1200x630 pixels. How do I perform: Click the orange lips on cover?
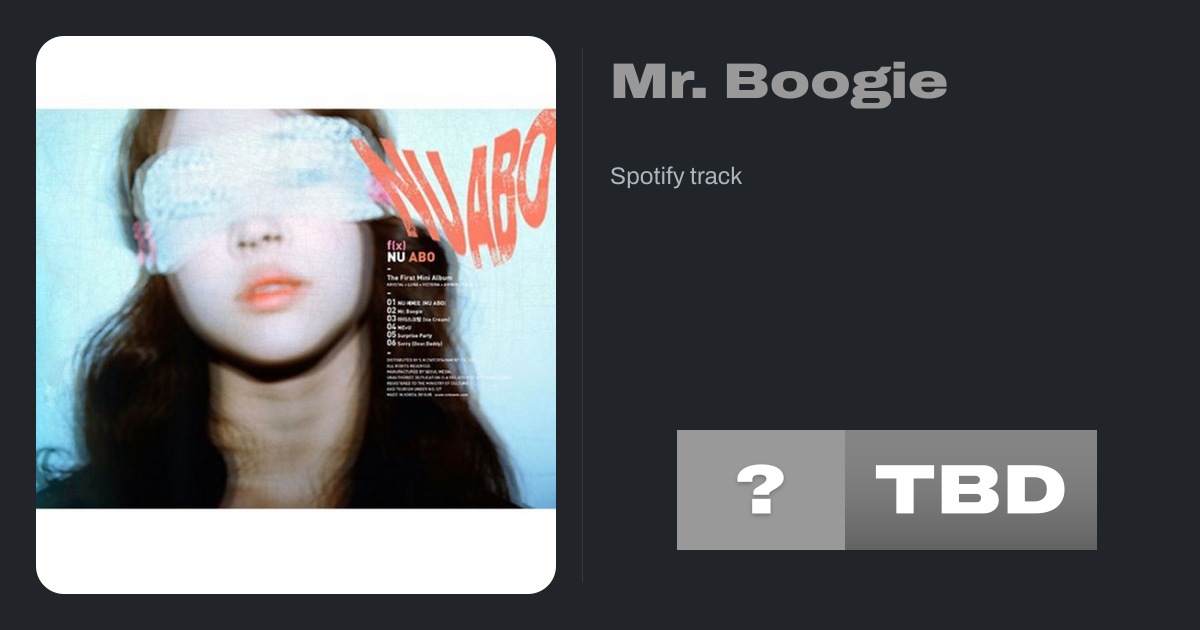click(271, 291)
